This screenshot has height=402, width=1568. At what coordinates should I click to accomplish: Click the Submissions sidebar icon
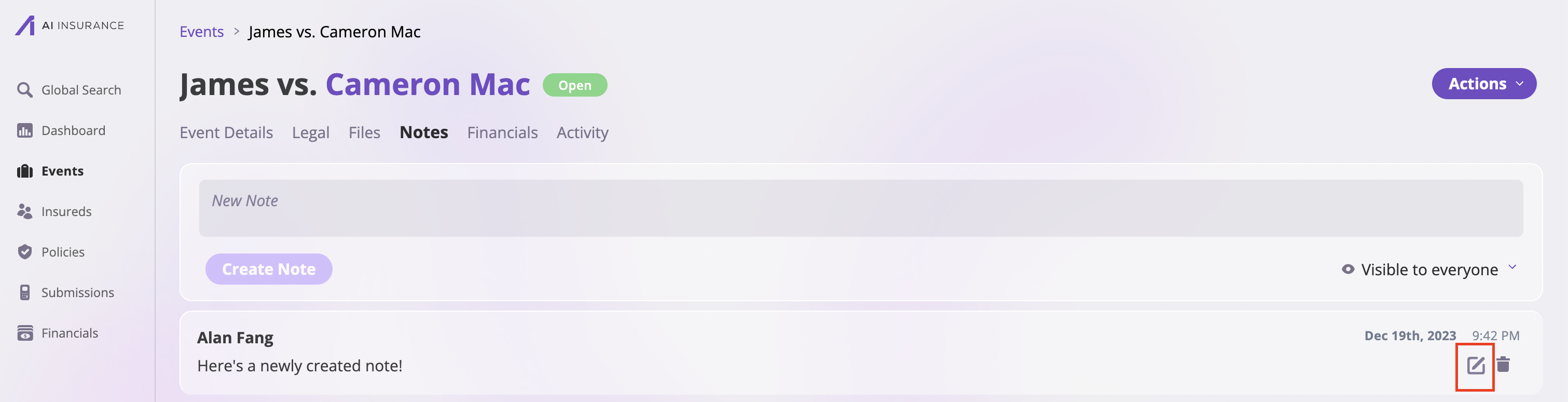click(x=24, y=292)
